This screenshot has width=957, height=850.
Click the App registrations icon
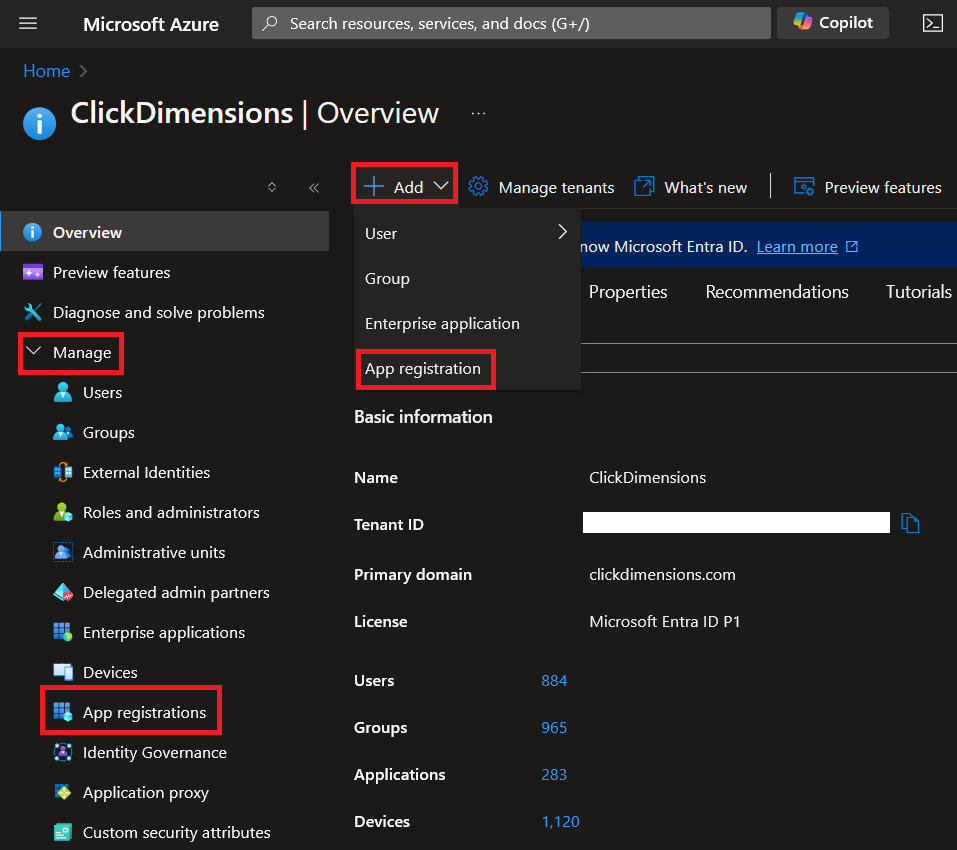point(63,712)
